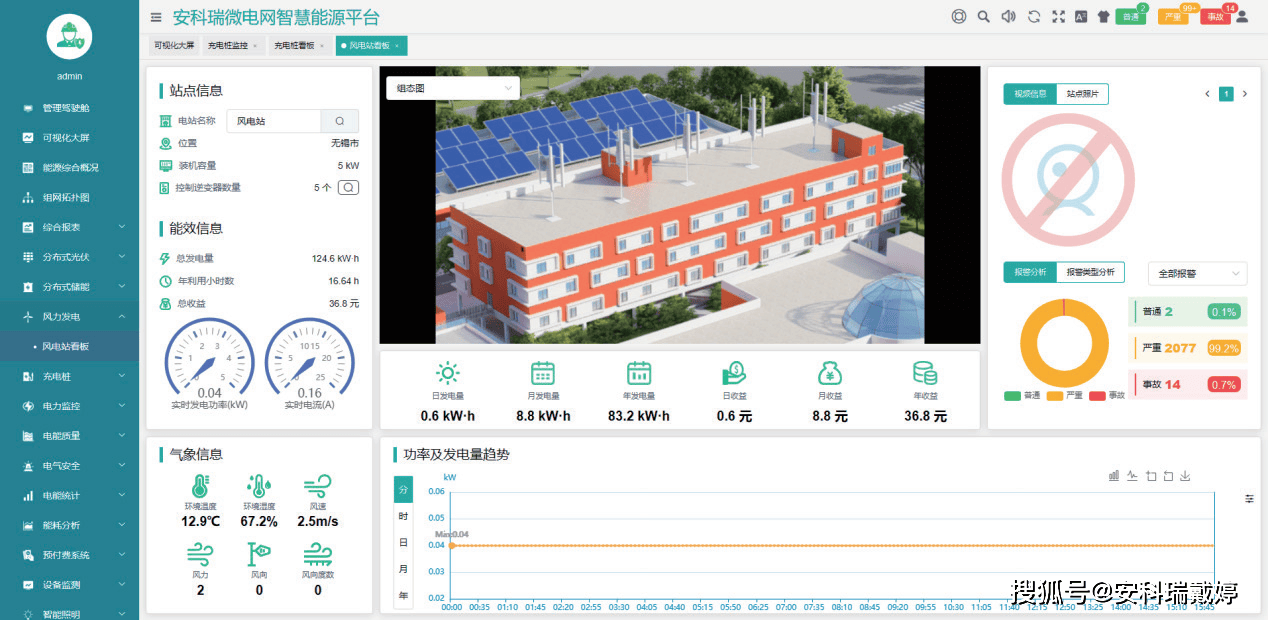Click the hamburger menu collapse icon
The image size is (1268, 620).
[155, 17]
